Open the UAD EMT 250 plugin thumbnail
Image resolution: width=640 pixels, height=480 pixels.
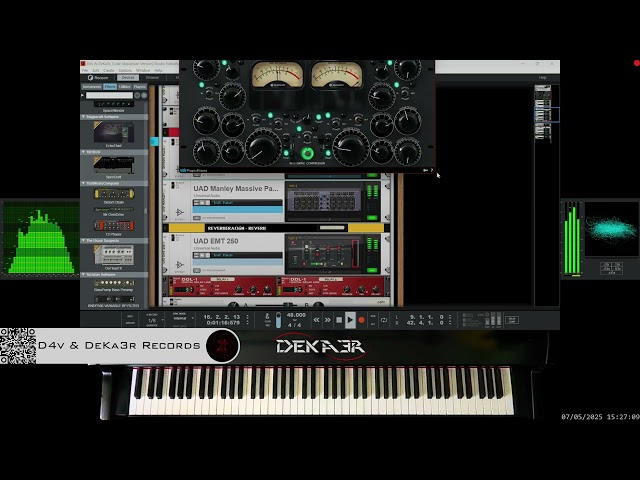[x=324, y=254]
